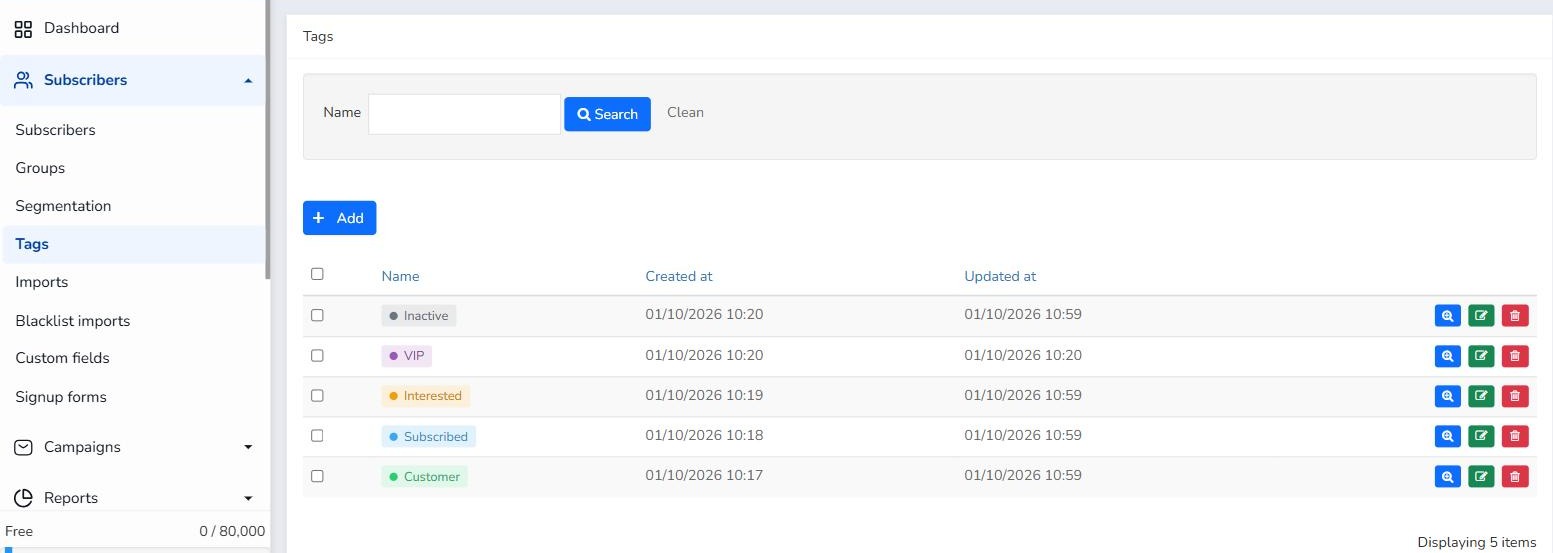Viewport: 1553px width, 553px height.
Task: Click the Interested tag badge
Action: tap(425, 396)
